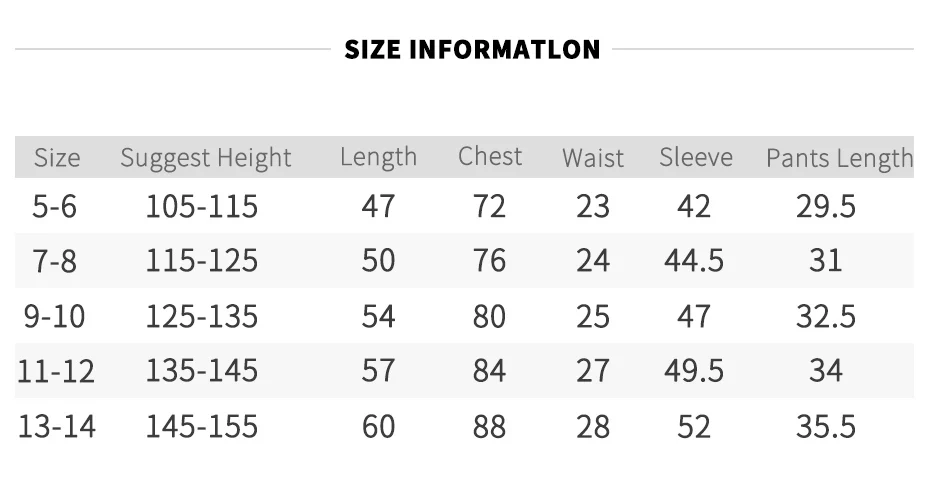Select the Pants Length column header

point(839,158)
